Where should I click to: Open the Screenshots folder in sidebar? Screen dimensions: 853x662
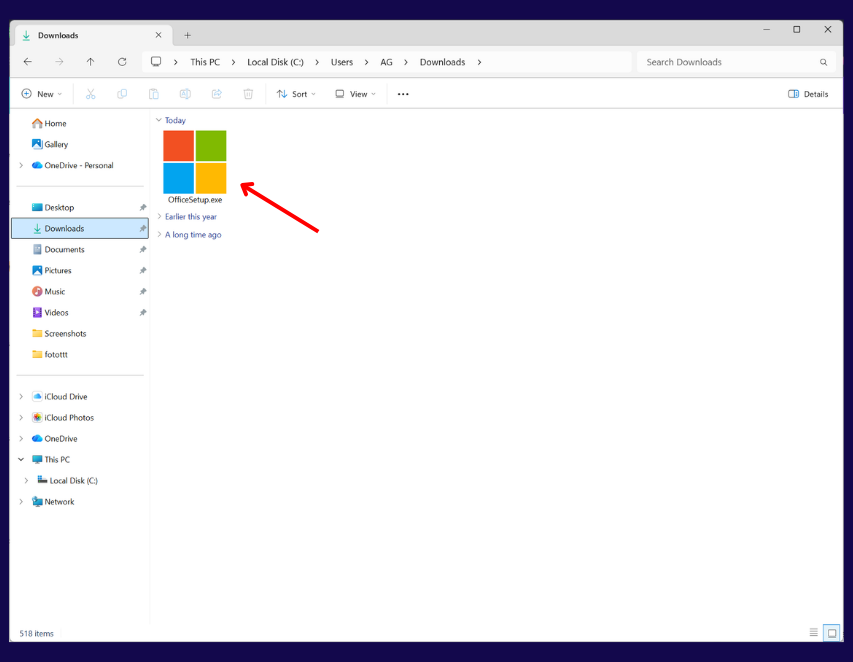[x=59, y=333]
